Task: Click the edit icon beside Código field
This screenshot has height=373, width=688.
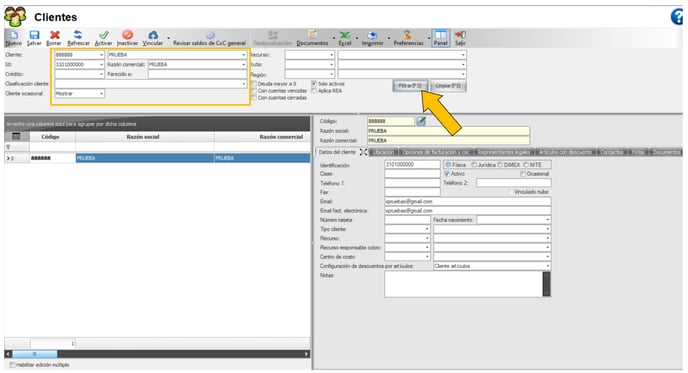Action: point(421,121)
